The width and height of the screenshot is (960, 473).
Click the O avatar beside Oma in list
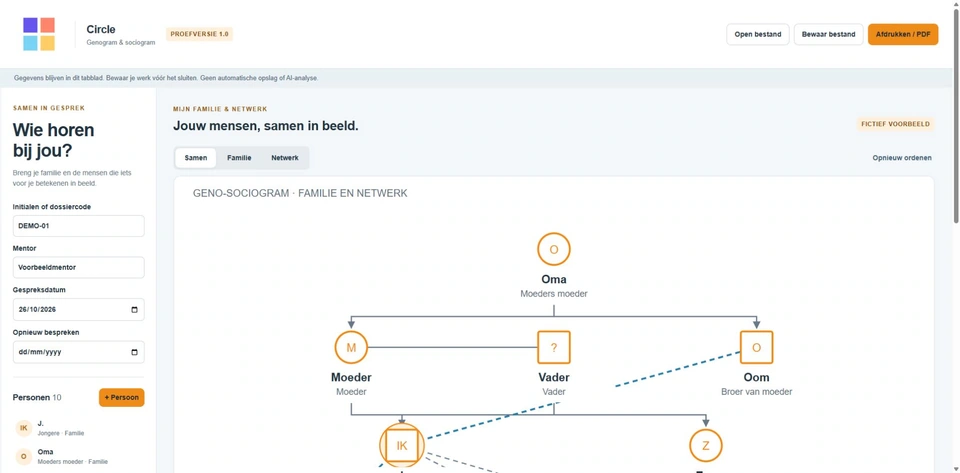[24, 456]
